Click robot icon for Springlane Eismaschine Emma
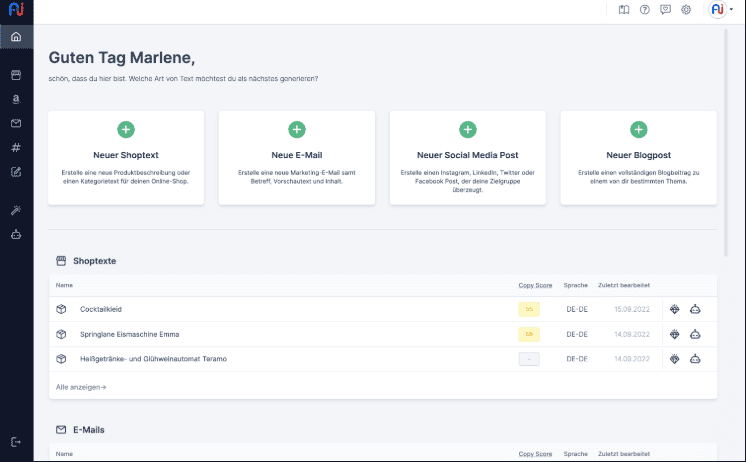746x462 pixels. point(695,334)
